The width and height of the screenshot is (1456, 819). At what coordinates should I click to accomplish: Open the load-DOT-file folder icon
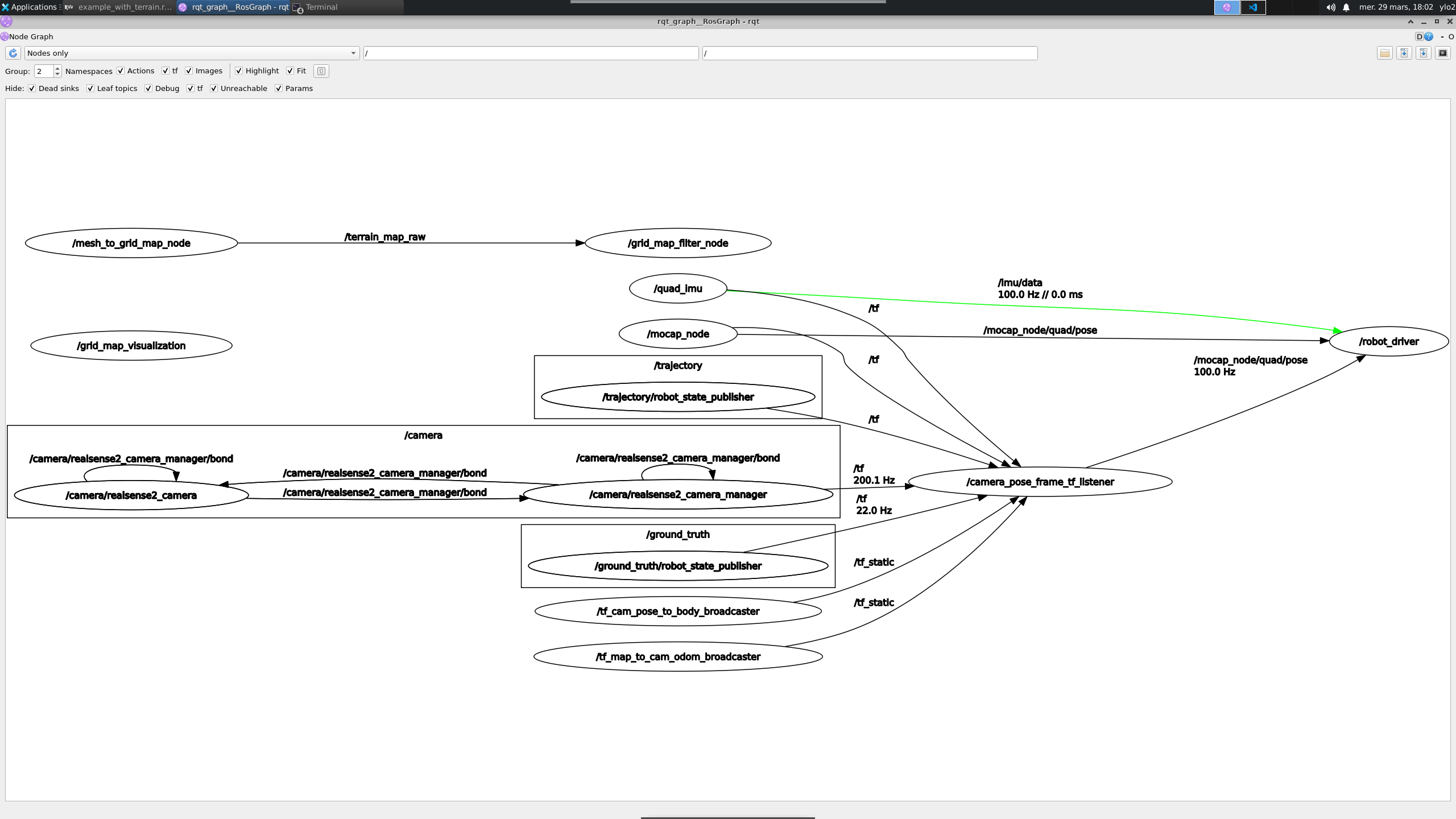click(1385, 53)
